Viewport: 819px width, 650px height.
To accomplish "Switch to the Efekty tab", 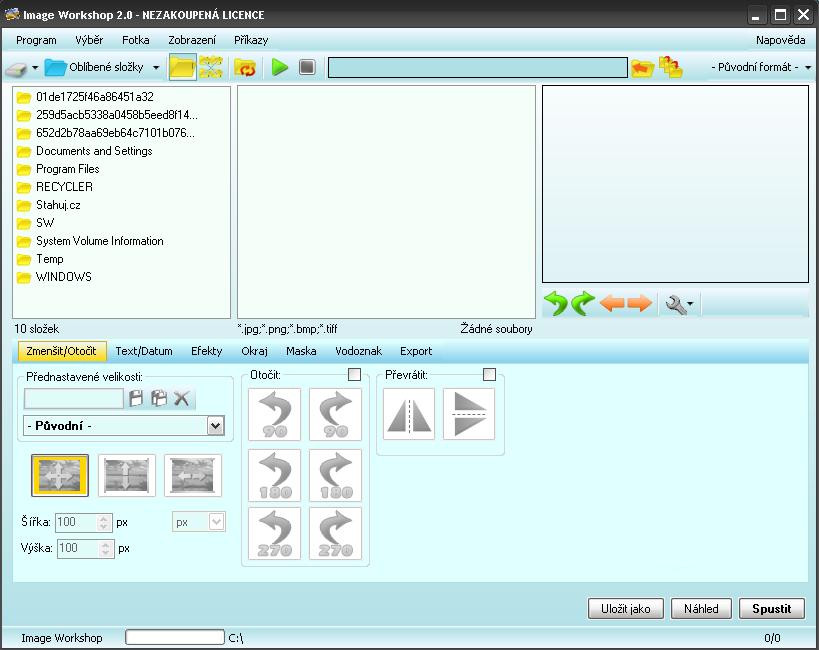I will pyautogui.click(x=207, y=351).
